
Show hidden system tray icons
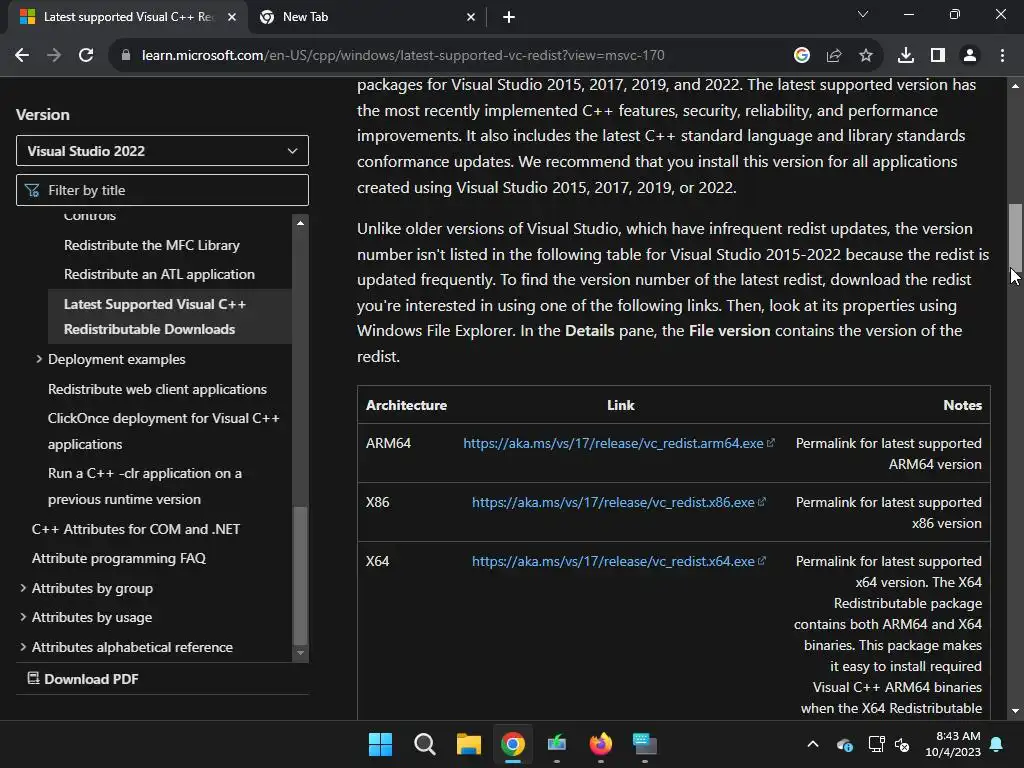812,744
